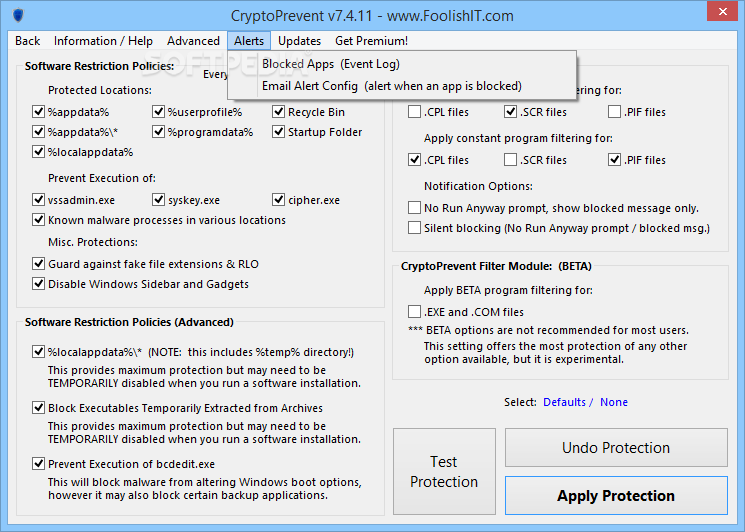The height and width of the screenshot is (532, 745).
Task: Close the CryptoPrevent window
Action: coord(722,11)
